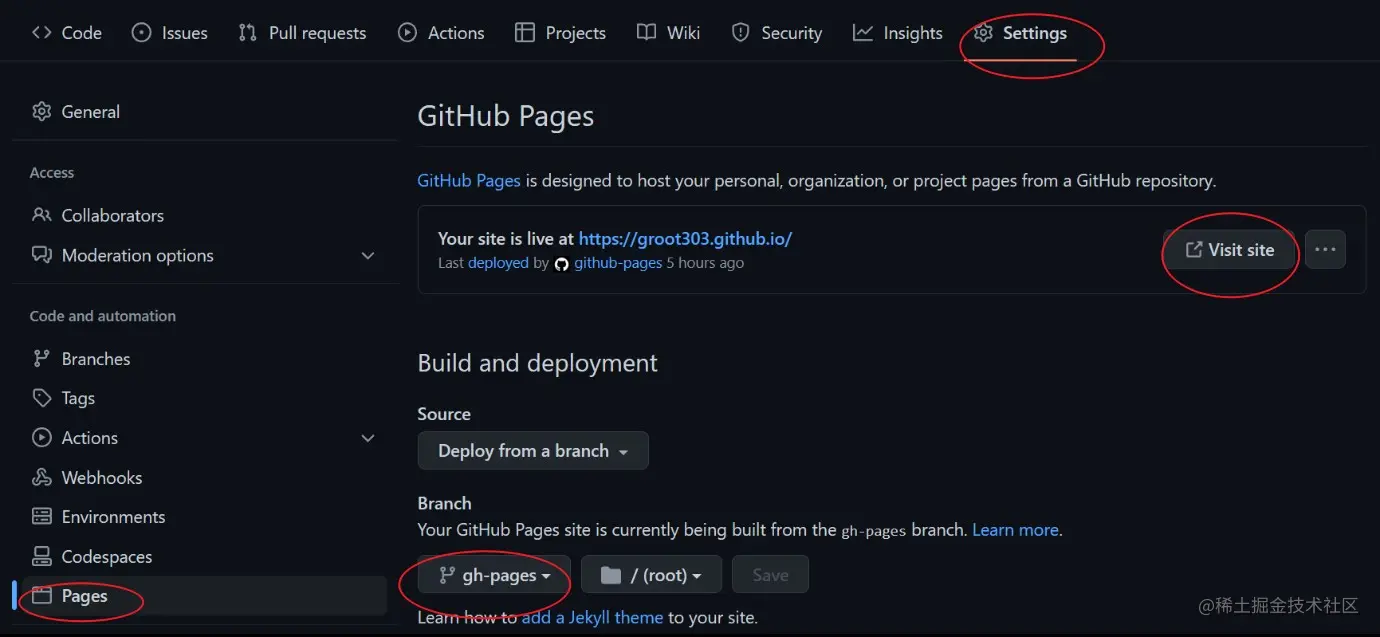1380x637 pixels.
Task: Select the Settings tab
Action: (1020, 33)
